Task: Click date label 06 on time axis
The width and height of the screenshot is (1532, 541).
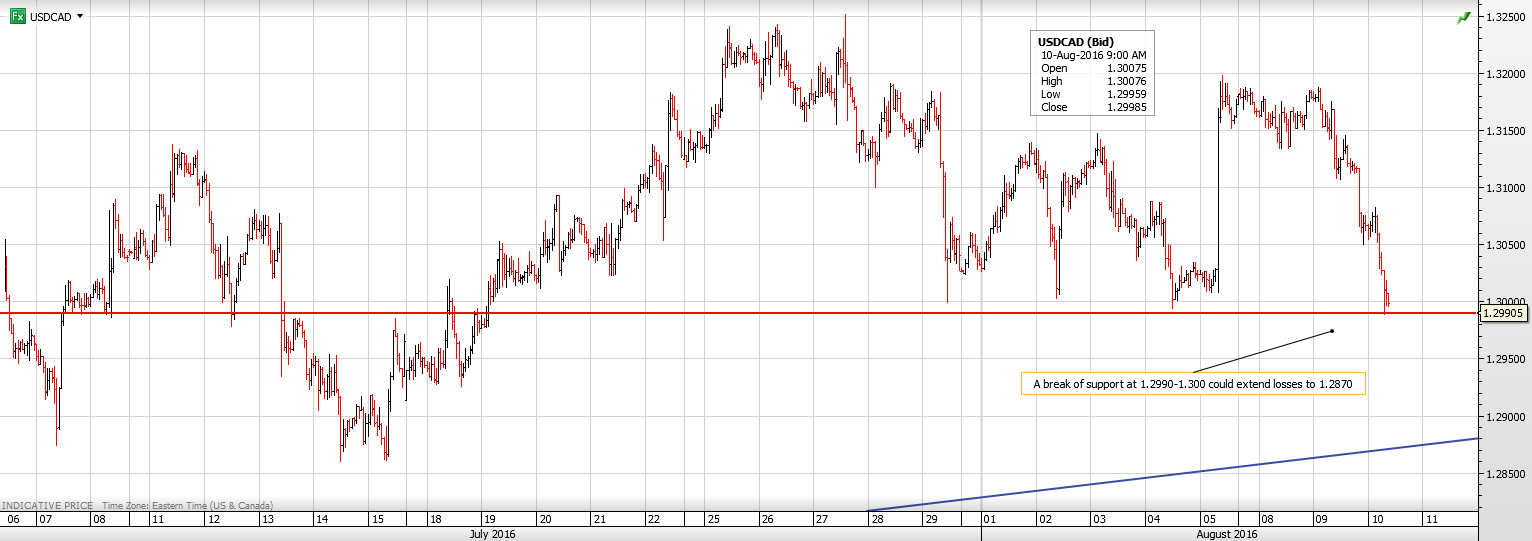Action: click(x=14, y=520)
